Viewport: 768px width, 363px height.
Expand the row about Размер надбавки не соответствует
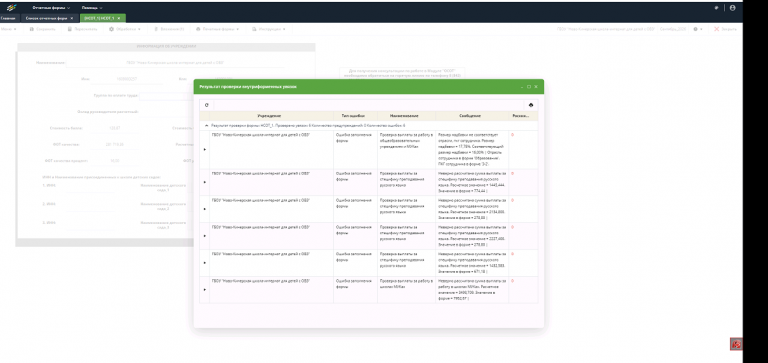tap(205, 149)
